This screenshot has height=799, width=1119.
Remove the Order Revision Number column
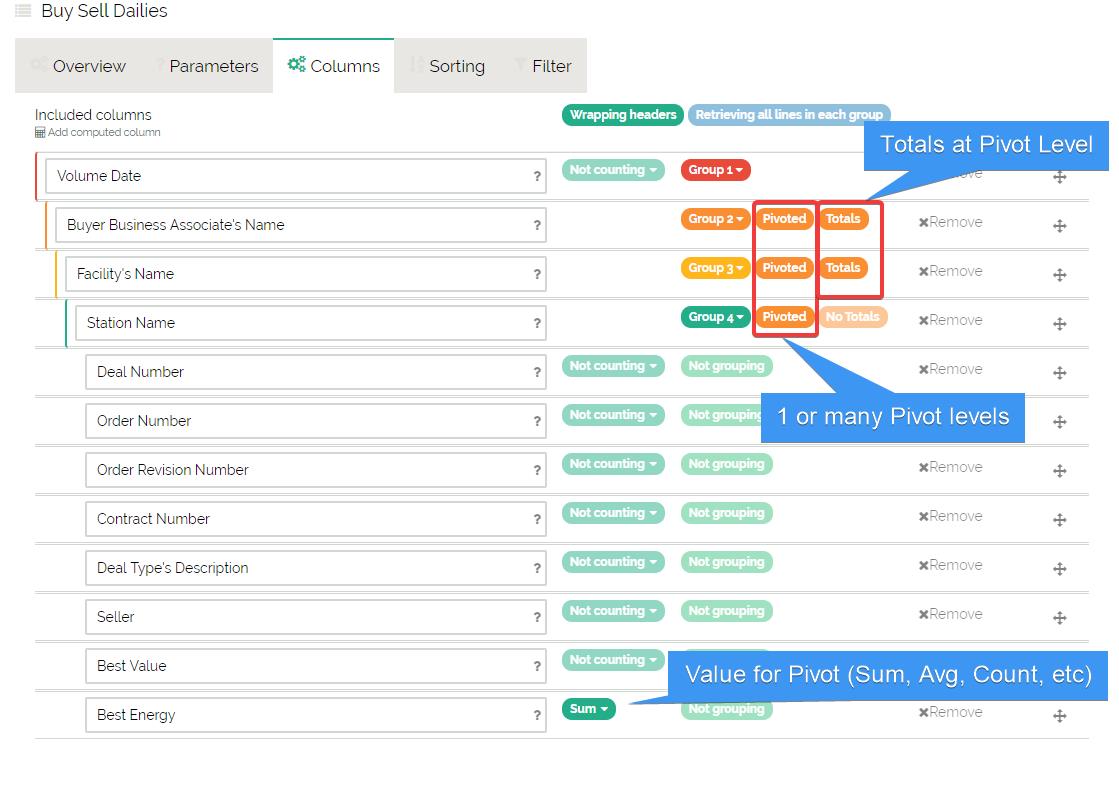point(950,467)
